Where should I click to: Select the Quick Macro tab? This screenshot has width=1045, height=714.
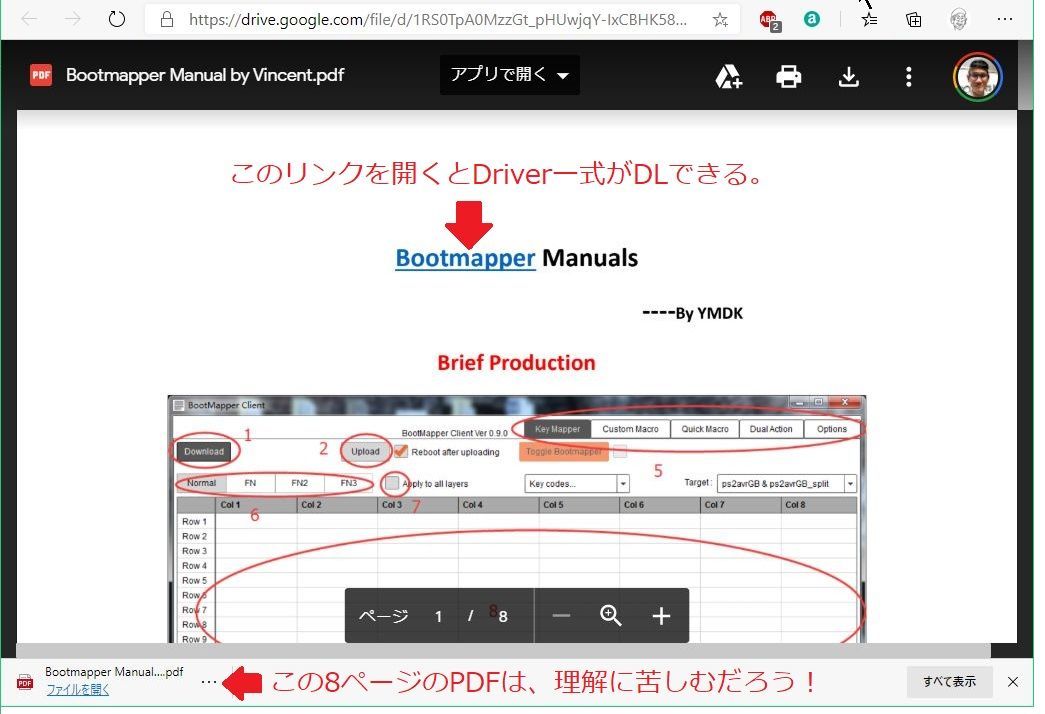[704, 429]
